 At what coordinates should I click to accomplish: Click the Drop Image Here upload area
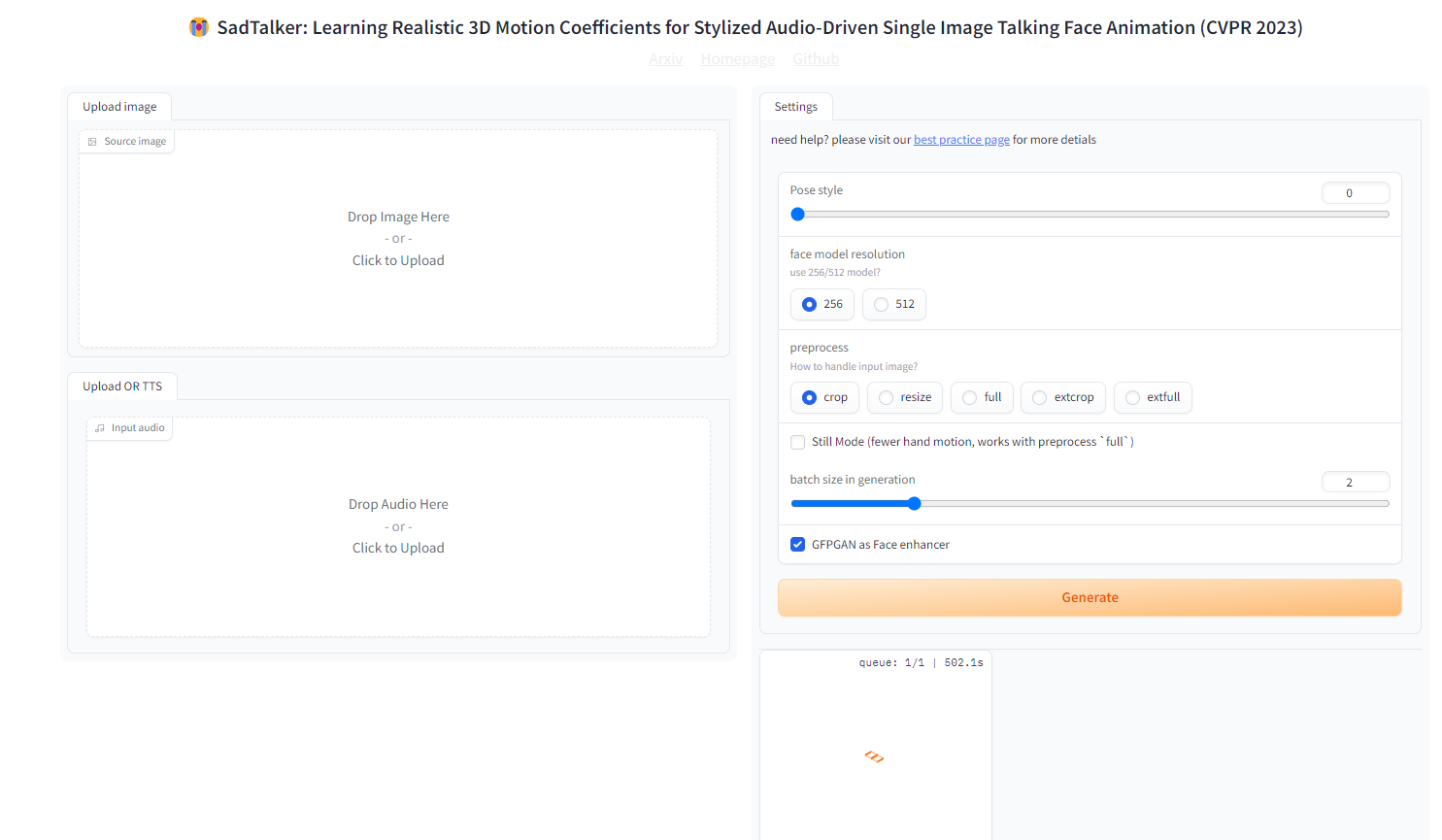pos(398,237)
